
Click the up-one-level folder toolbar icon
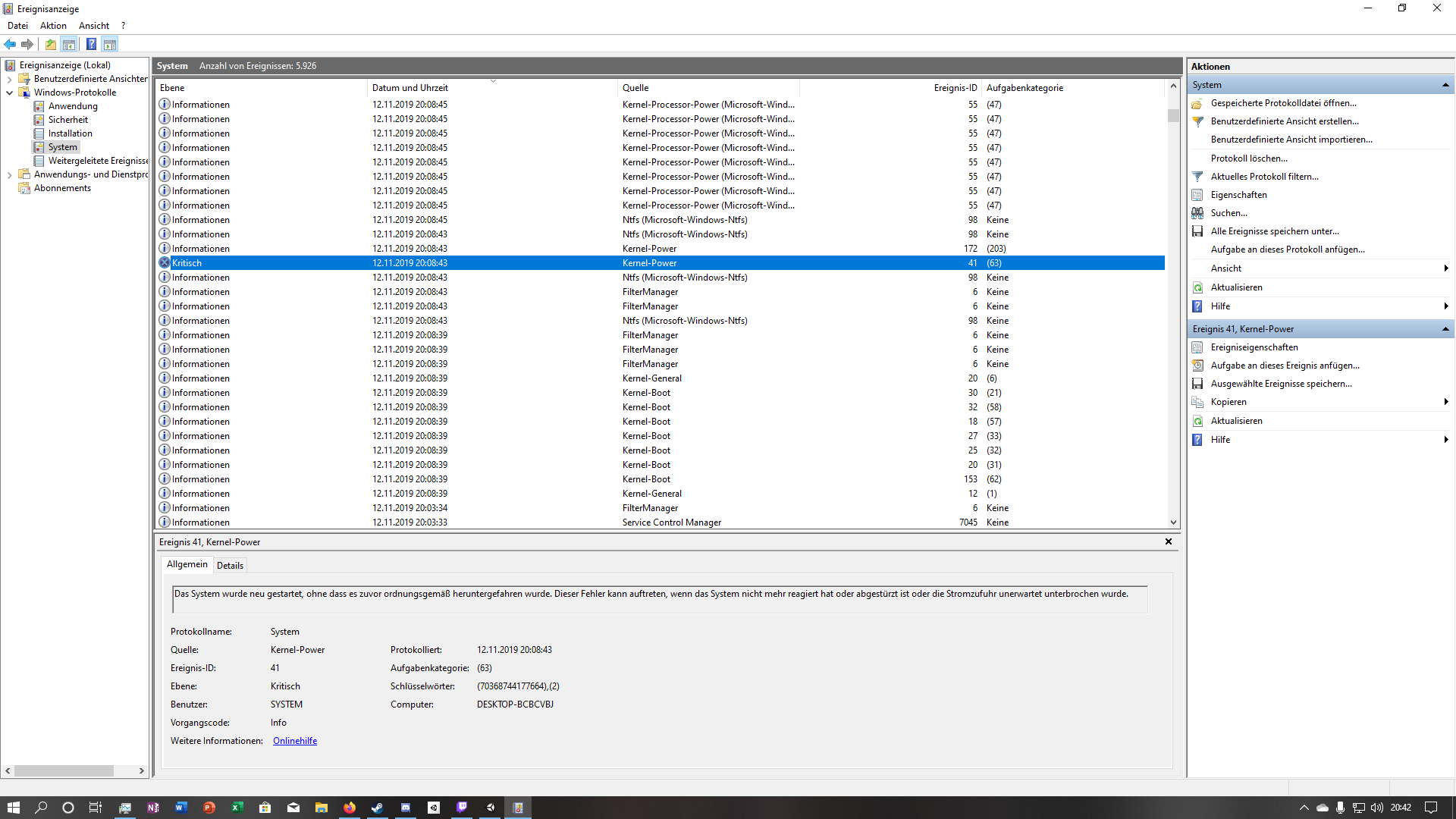[50, 44]
